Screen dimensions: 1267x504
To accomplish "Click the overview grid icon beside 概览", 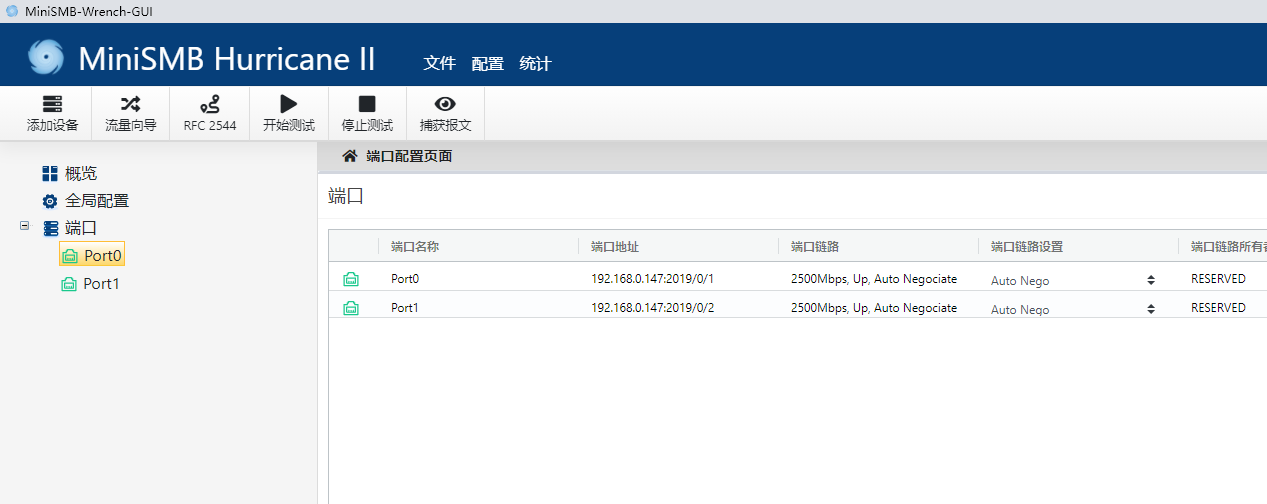I will pos(50,173).
